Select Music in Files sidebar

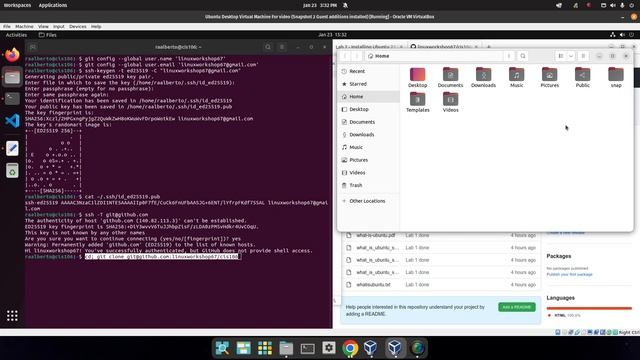click(369, 147)
